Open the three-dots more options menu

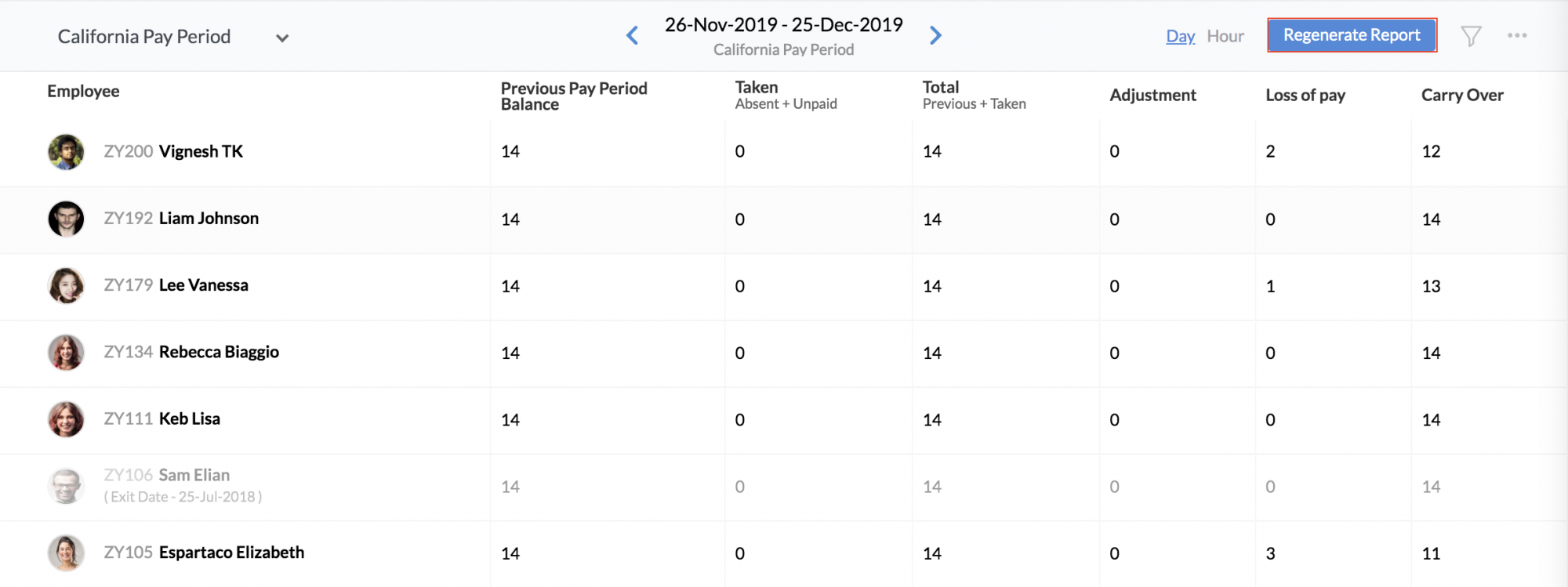(1517, 35)
